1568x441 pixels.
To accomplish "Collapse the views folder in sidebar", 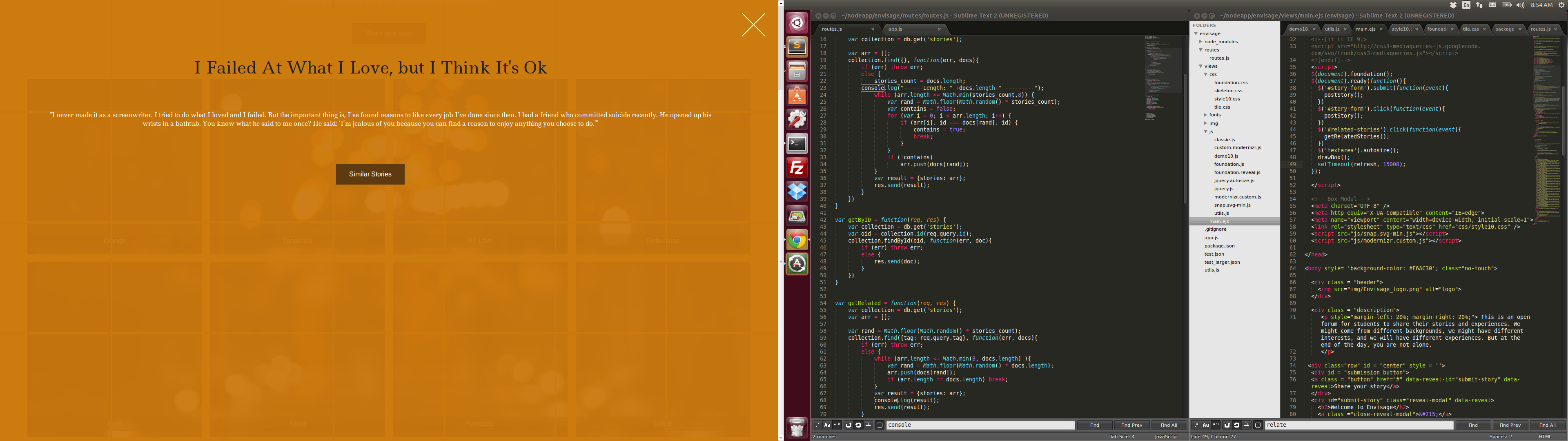I will click(1201, 67).
